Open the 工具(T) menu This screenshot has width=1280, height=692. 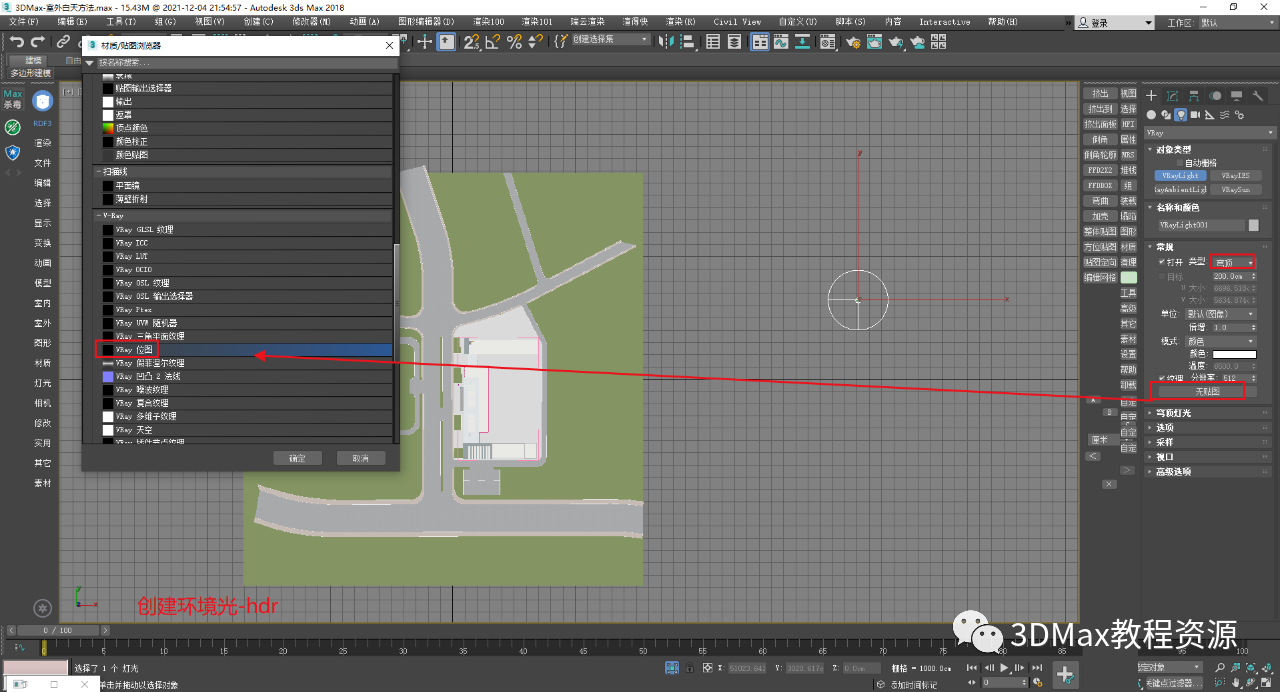pos(121,22)
